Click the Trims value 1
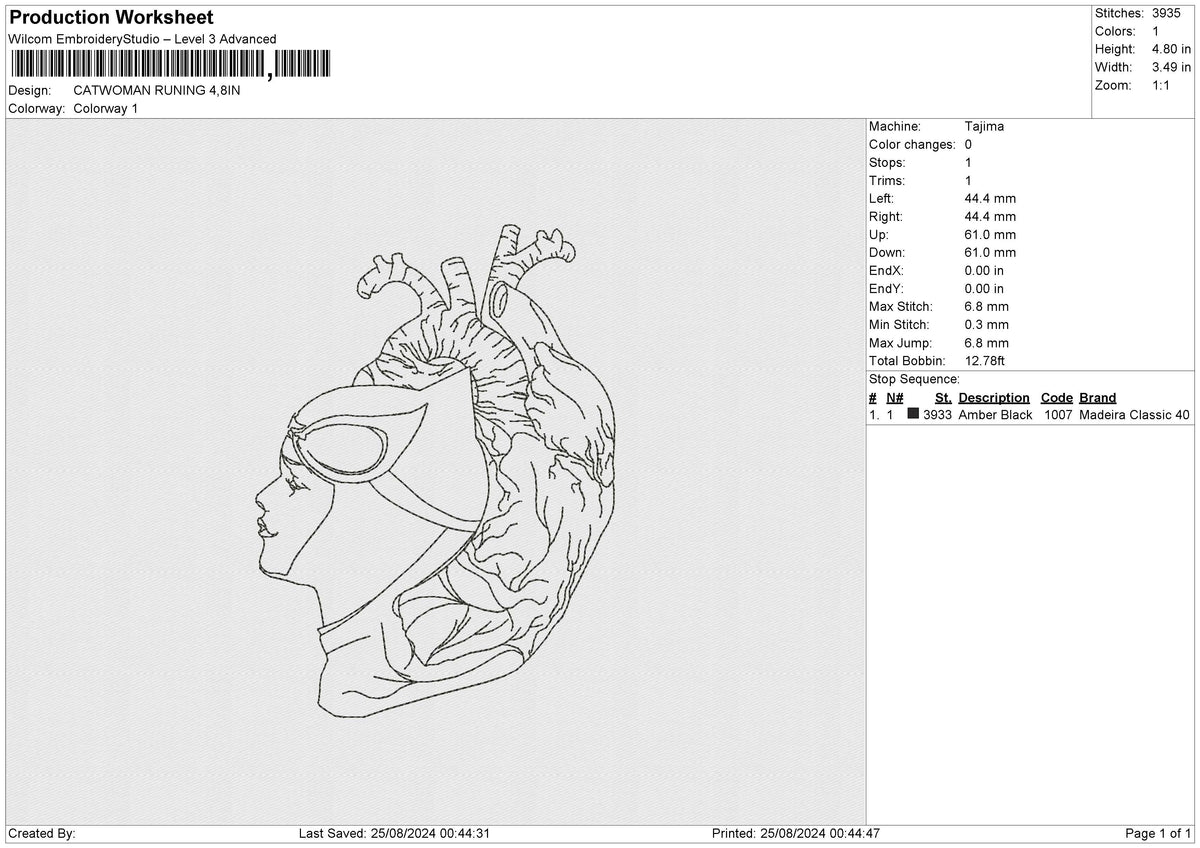Viewport: 1200px width, 848px height. (968, 181)
